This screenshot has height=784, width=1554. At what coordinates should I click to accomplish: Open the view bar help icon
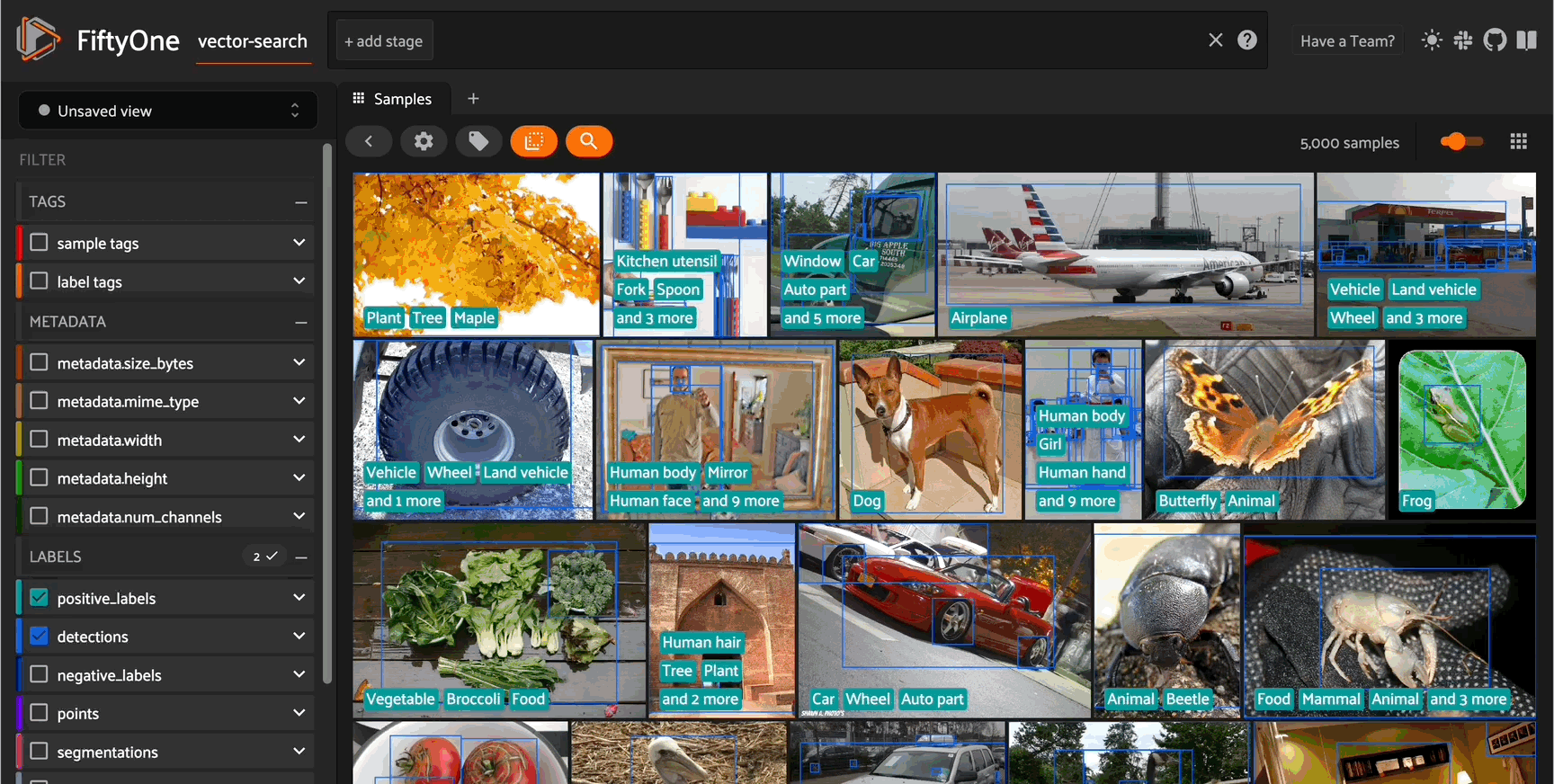point(1247,40)
